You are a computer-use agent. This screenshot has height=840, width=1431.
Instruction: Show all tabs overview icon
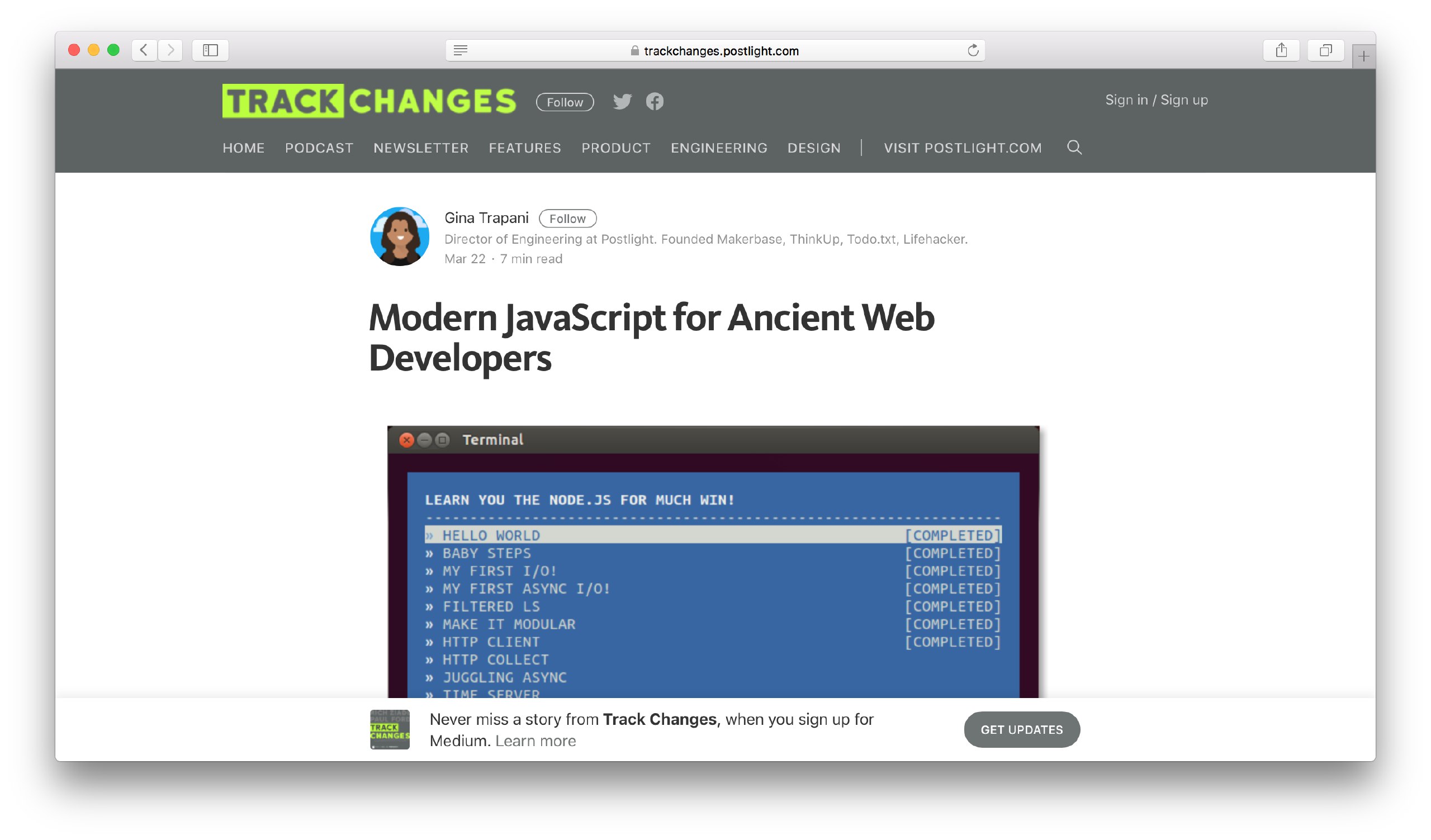click(1325, 50)
